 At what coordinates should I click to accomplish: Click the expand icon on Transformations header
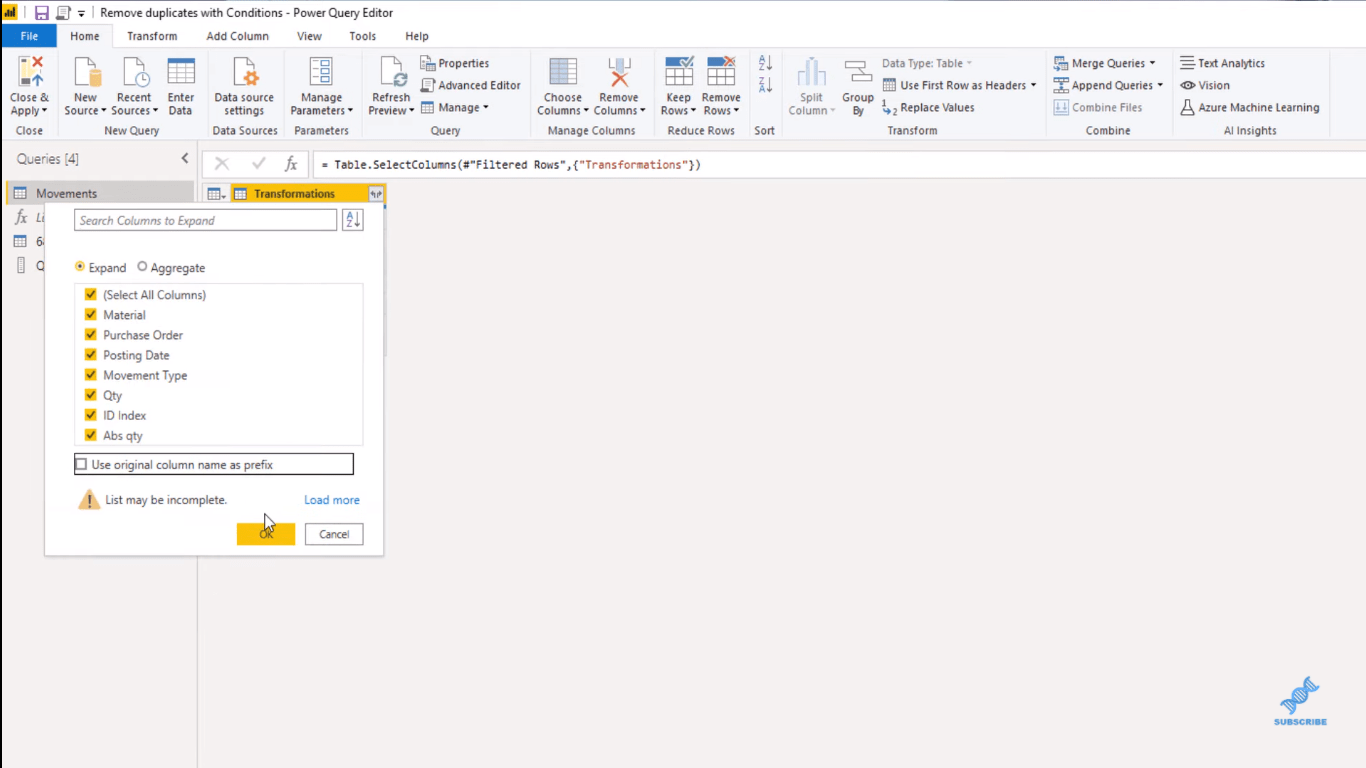(376, 194)
